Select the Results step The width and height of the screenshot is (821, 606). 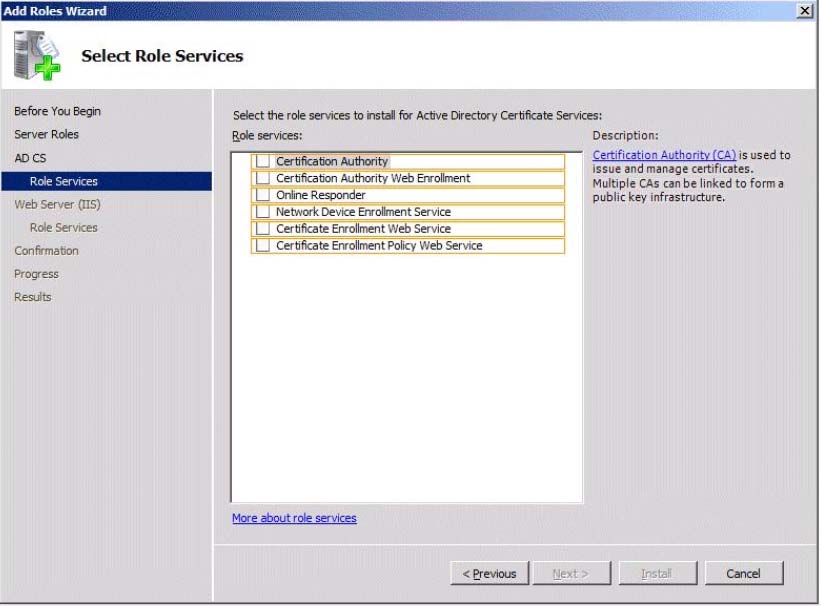click(x=32, y=297)
